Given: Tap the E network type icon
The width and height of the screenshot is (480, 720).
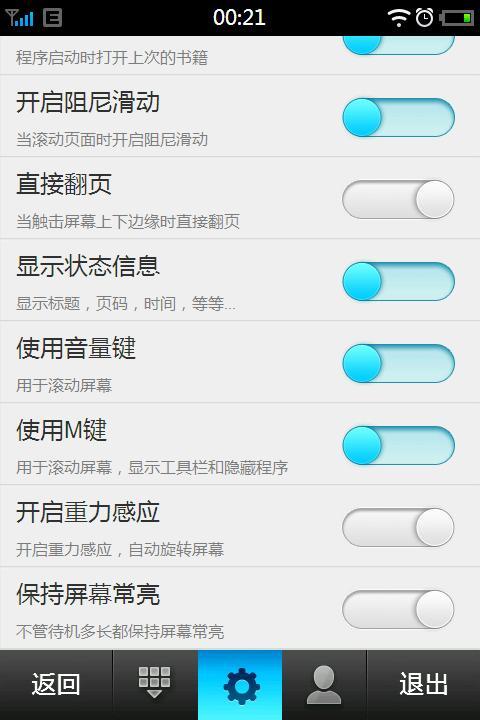Looking at the screenshot, I should tap(52, 18).
